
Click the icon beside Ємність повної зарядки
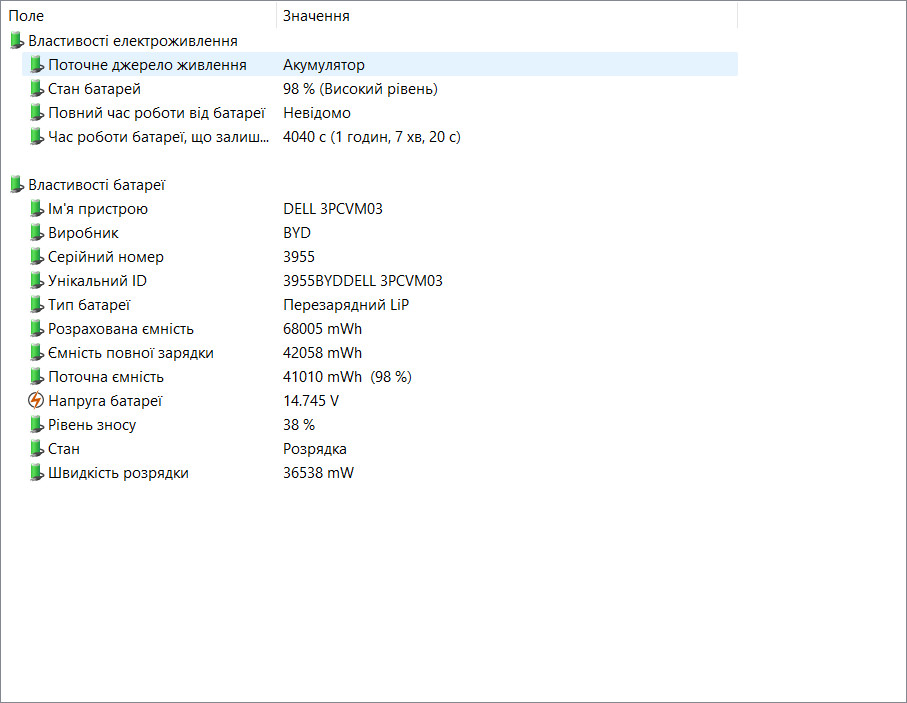[36, 352]
